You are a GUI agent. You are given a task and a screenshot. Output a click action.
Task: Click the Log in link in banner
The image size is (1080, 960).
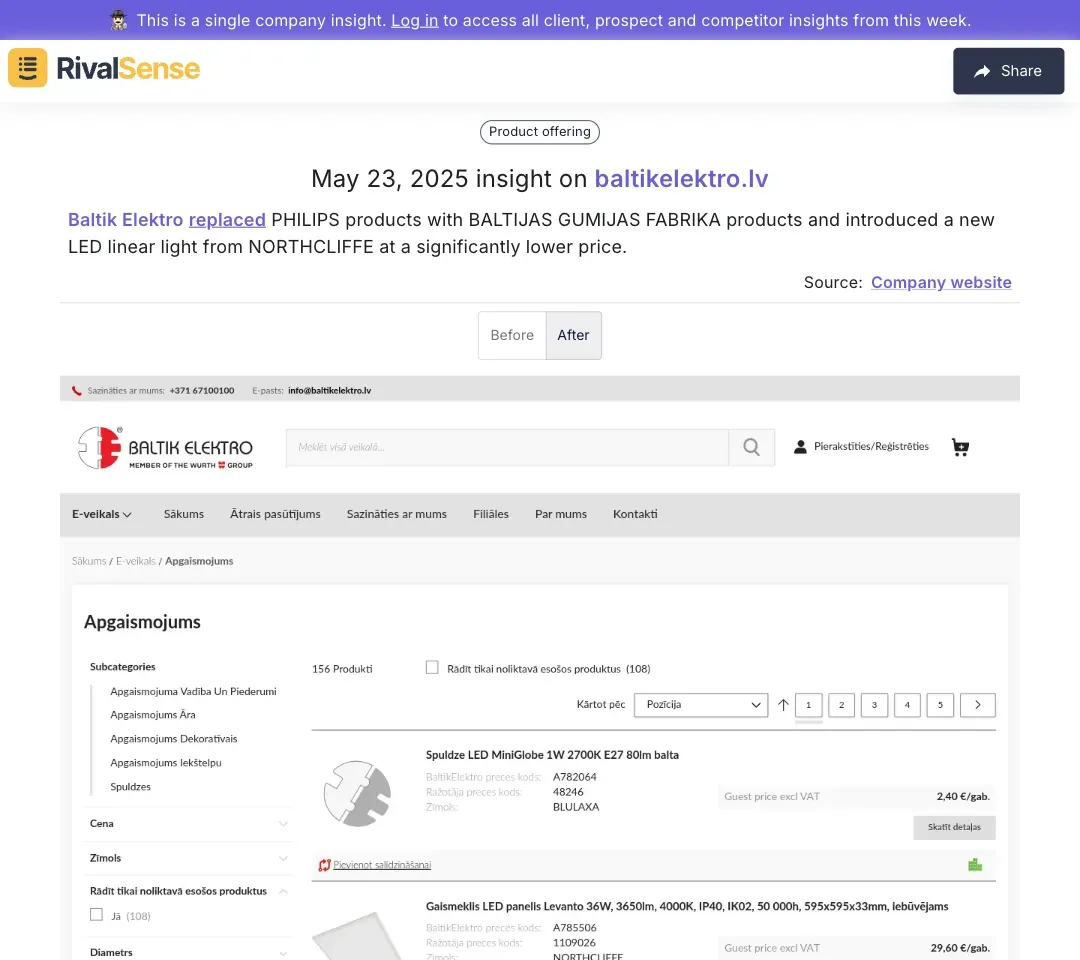415,21
